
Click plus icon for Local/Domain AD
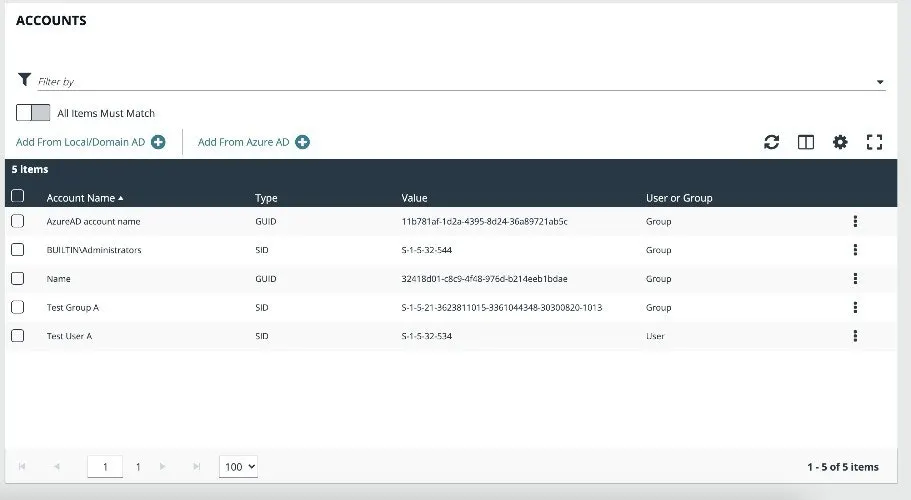tap(158, 142)
